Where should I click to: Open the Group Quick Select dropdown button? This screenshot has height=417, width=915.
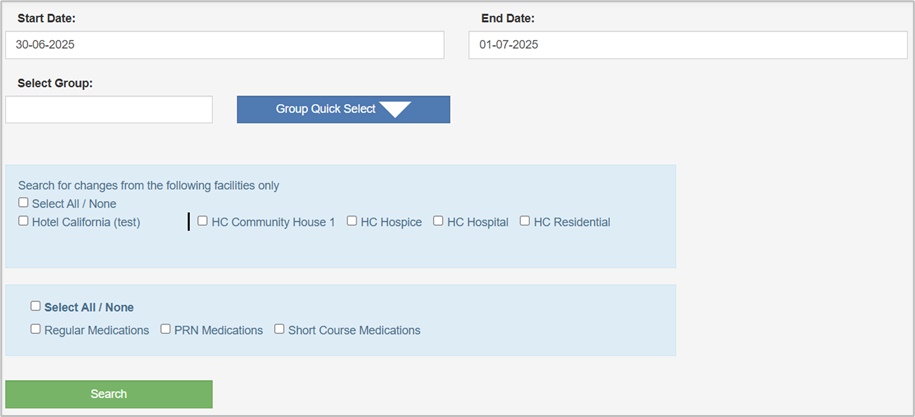pos(343,110)
